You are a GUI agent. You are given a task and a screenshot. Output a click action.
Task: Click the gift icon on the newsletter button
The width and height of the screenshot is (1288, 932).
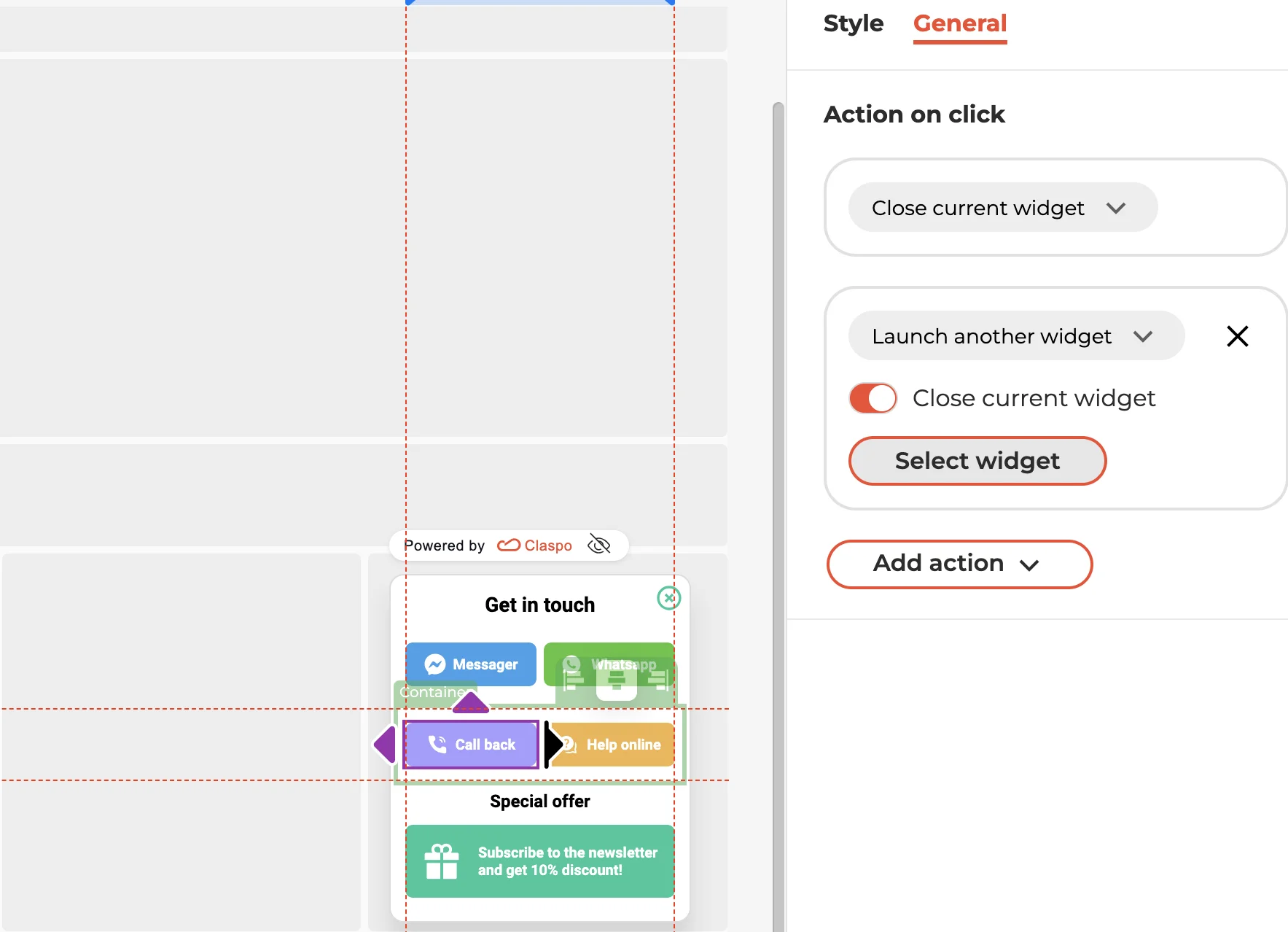(442, 861)
